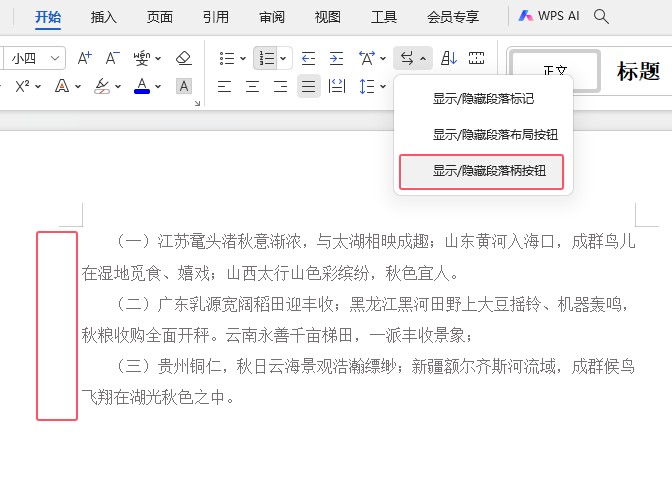Click the increase font size icon
The width and height of the screenshot is (672, 482).
[85, 58]
